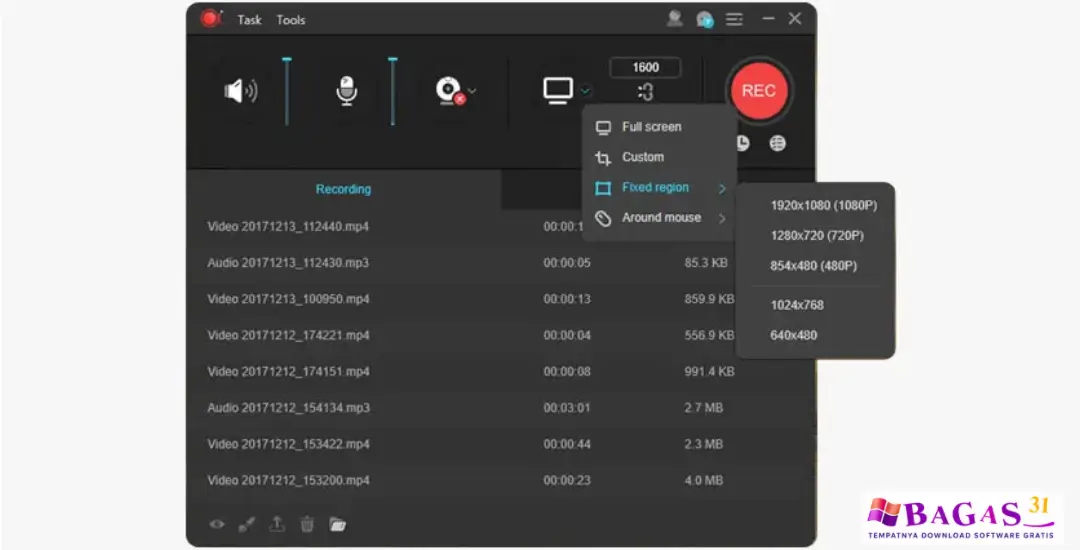This screenshot has width=1080, height=550.
Task: Toggle system sound speaker icon
Action: [x=240, y=91]
